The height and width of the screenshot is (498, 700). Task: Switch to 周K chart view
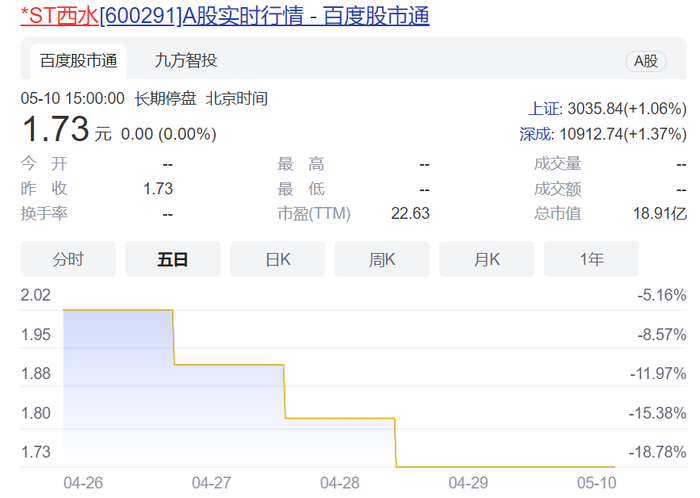tap(382, 259)
